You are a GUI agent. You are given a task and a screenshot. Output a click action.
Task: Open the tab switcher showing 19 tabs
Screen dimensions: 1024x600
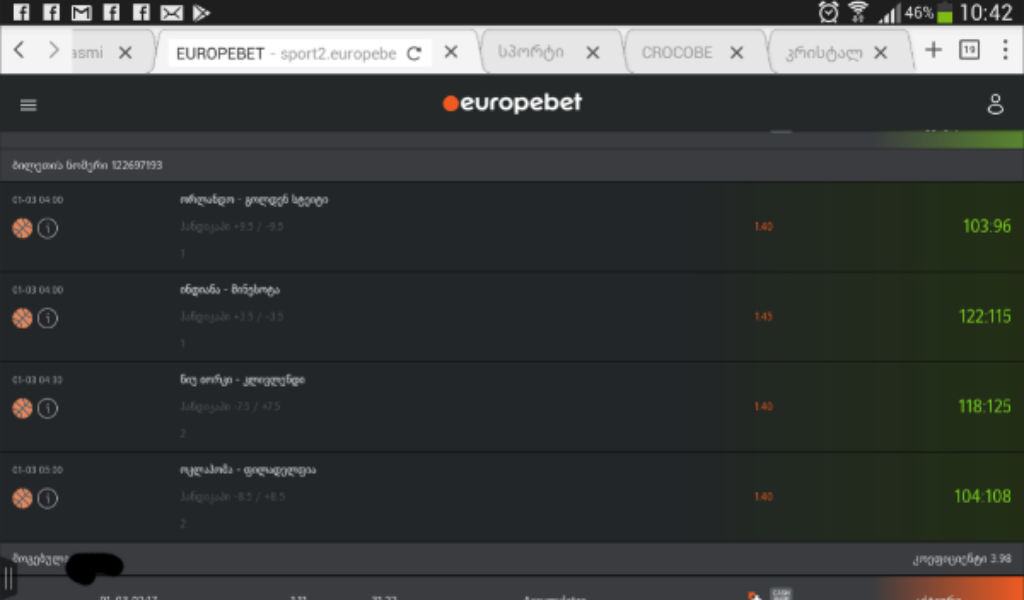(x=968, y=50)
